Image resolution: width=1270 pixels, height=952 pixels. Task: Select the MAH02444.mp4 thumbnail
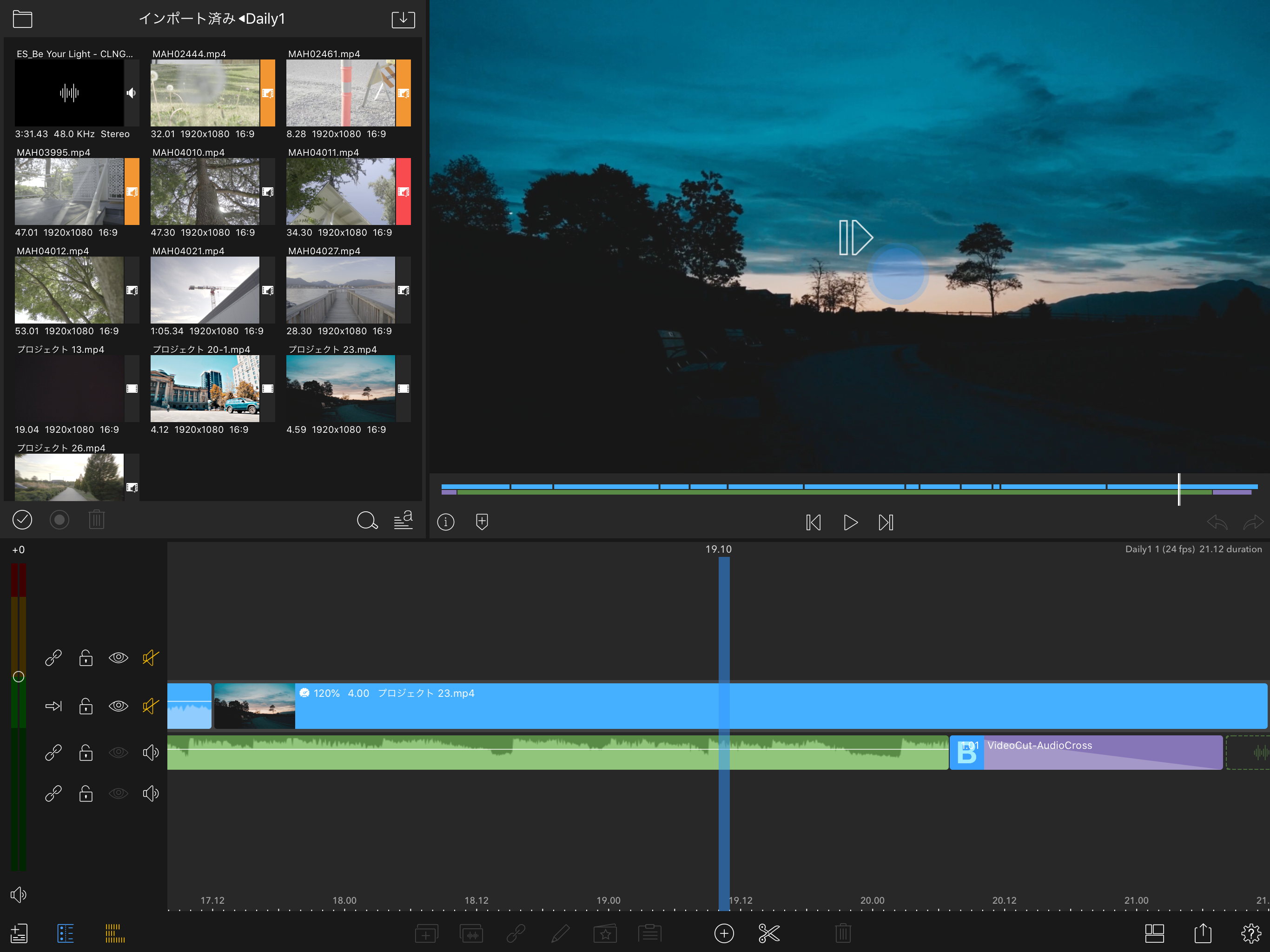point(205,93)
